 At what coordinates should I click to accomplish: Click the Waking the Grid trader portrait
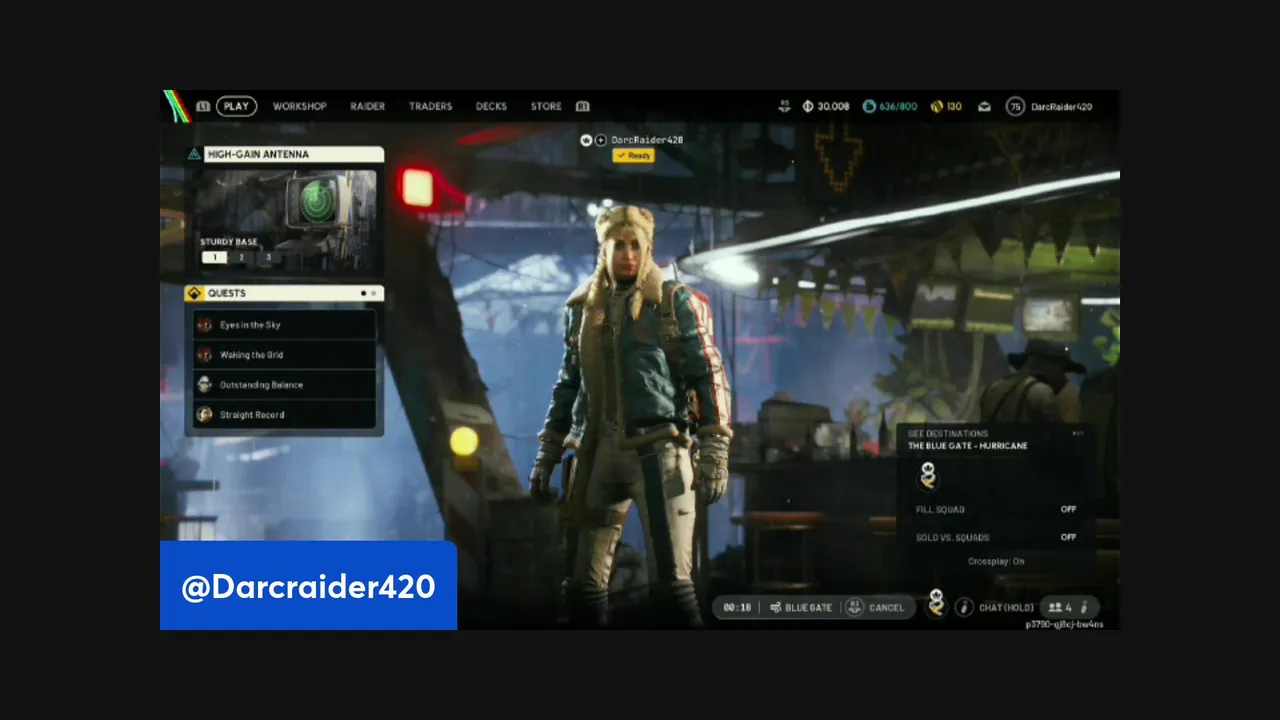coord(205,355)
